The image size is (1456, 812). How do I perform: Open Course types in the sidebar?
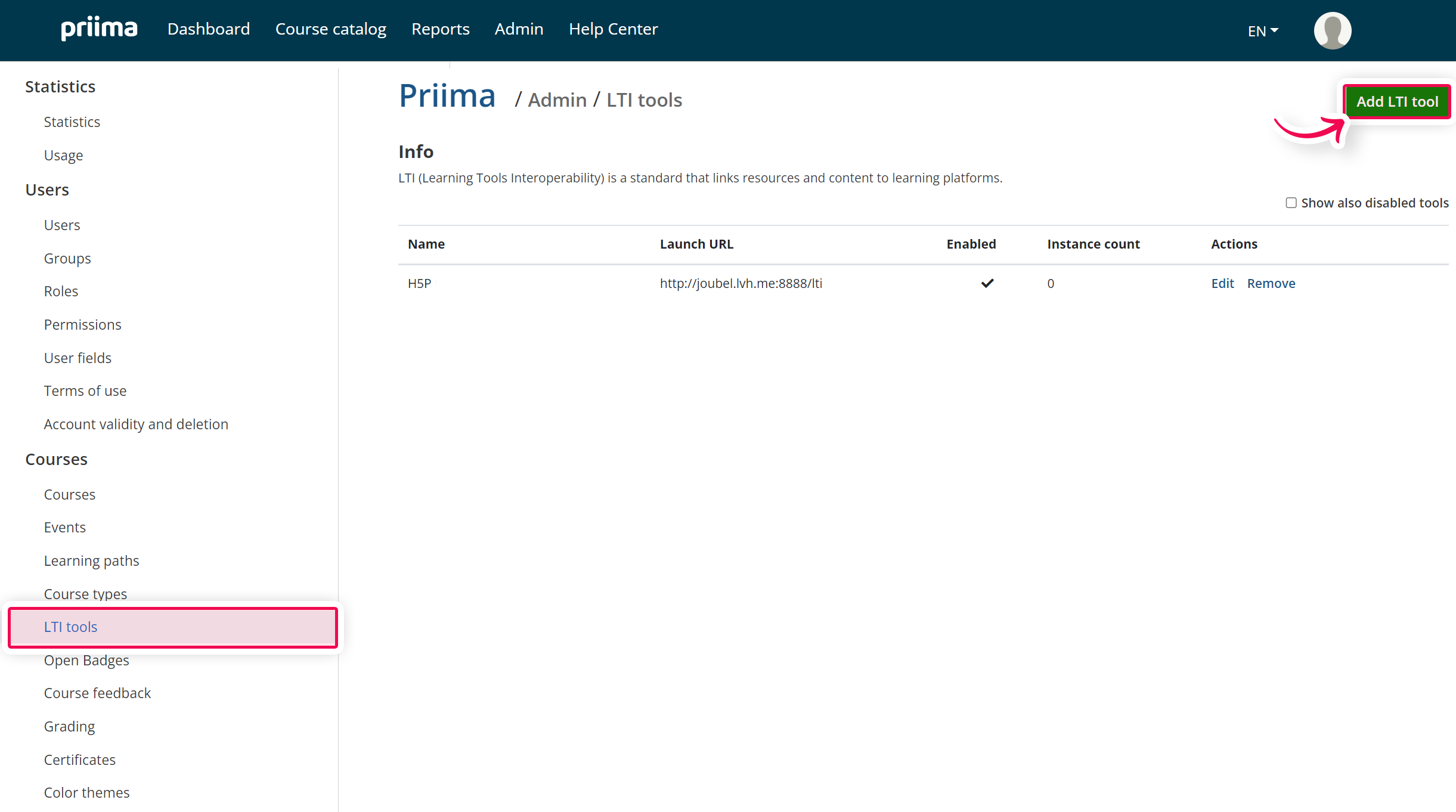(x=85, y=594)
